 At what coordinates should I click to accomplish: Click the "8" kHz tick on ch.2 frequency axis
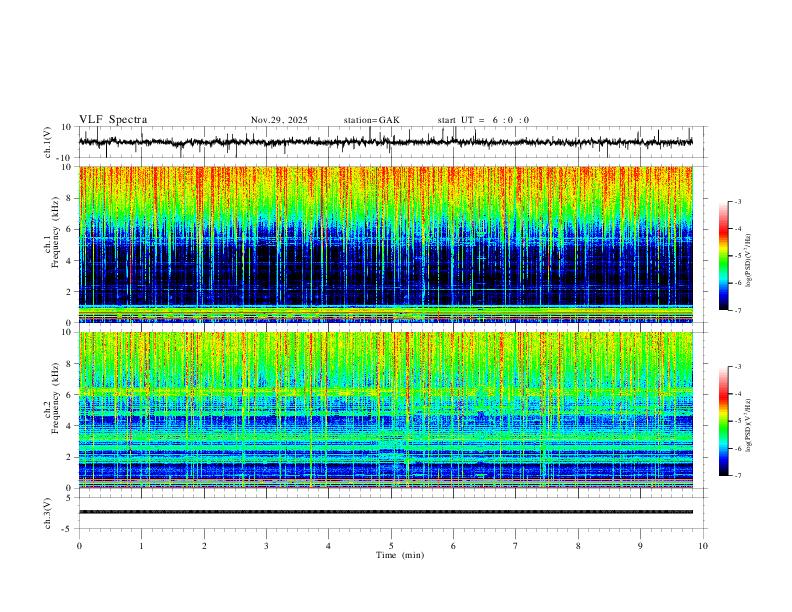pos(69,364)
